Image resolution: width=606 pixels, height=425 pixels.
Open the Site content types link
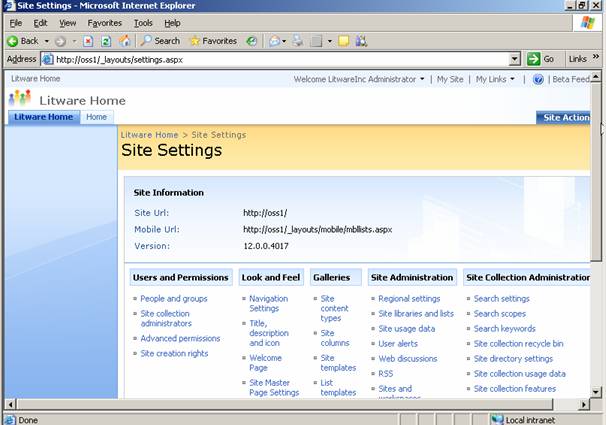point(334,308)
